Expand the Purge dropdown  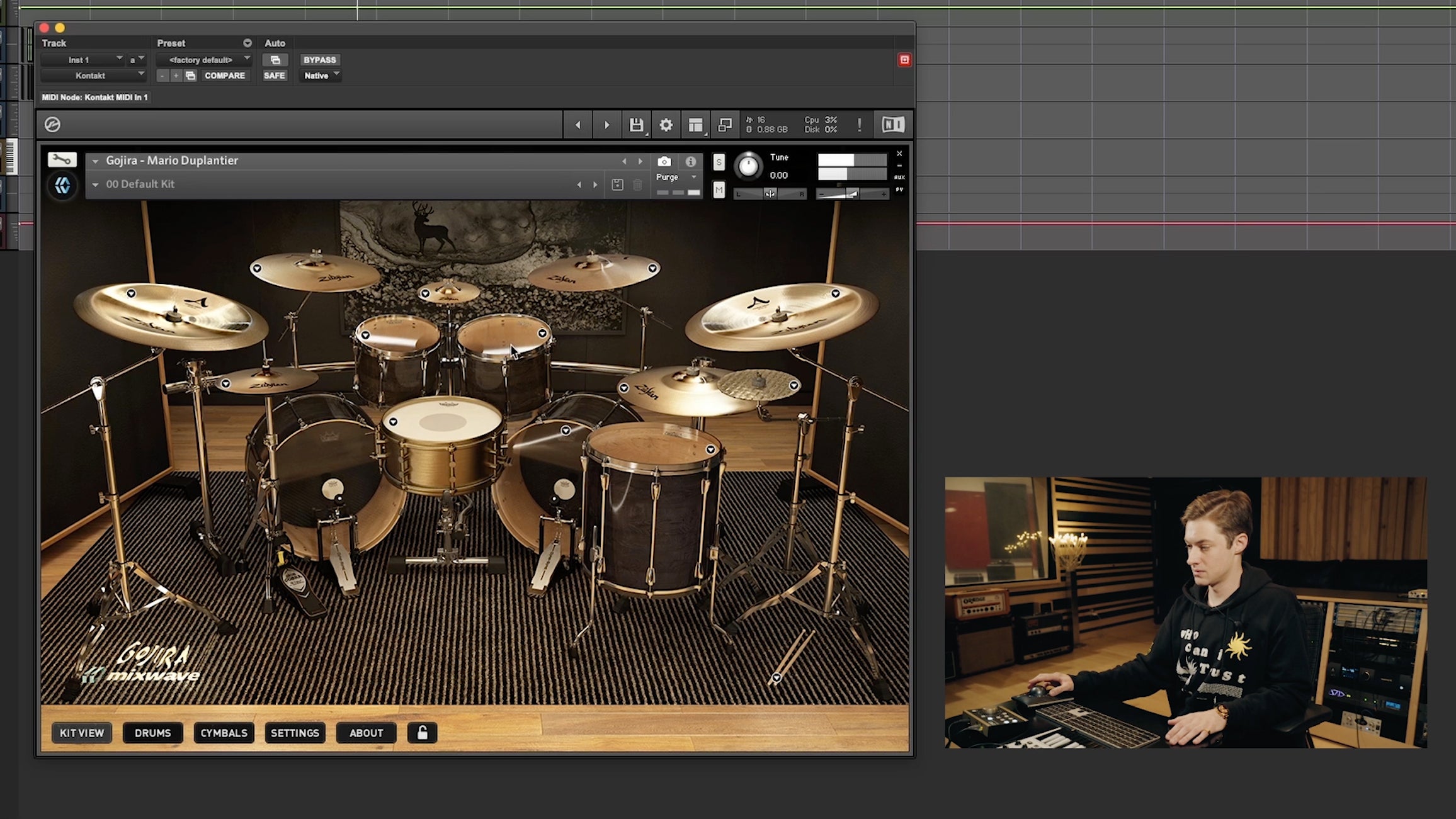(x=676, y=178)
